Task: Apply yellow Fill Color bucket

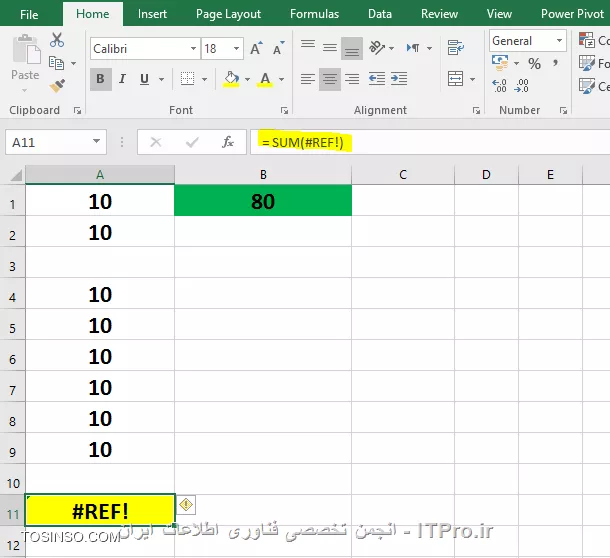Action: (231, 79)
